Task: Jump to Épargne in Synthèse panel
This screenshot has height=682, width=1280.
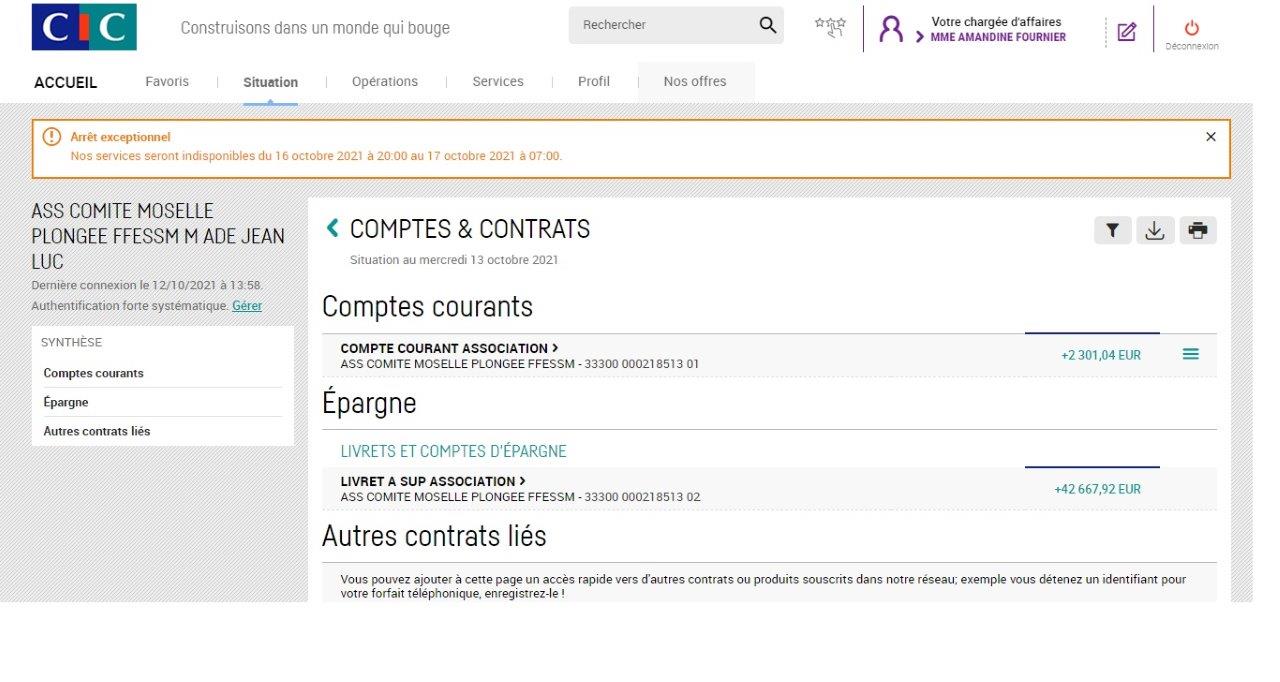Action: [66, 402]
